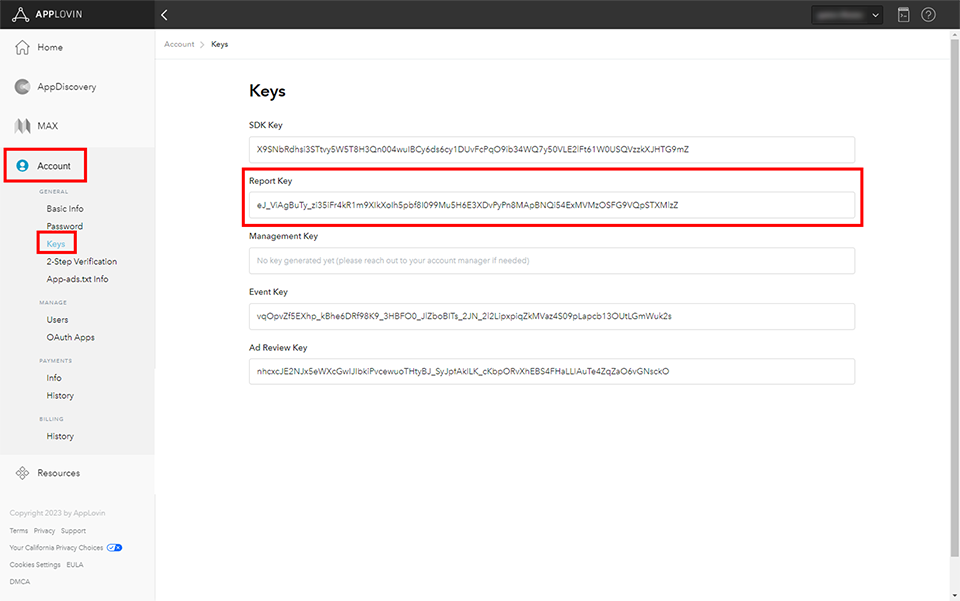Open Cookies Settings link
The height and width of the screenshot is (601, 960).
35,565
